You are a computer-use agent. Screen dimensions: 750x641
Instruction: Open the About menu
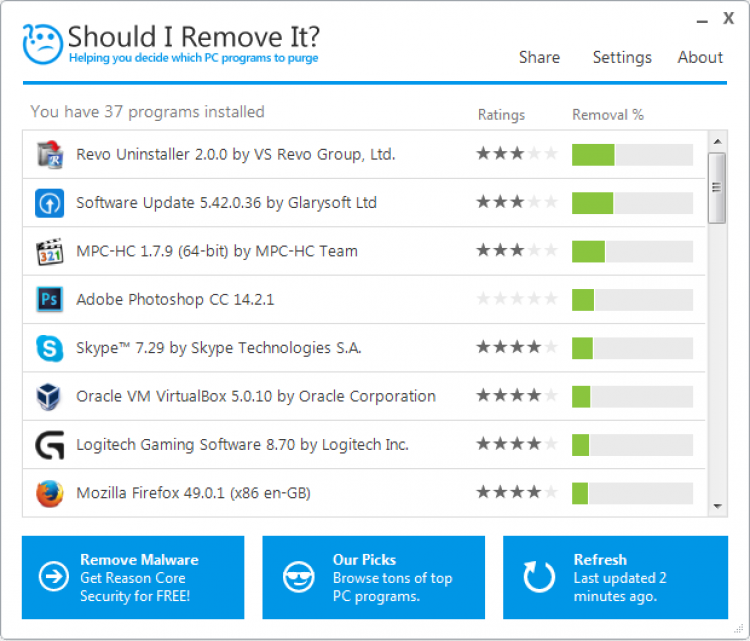700,57
